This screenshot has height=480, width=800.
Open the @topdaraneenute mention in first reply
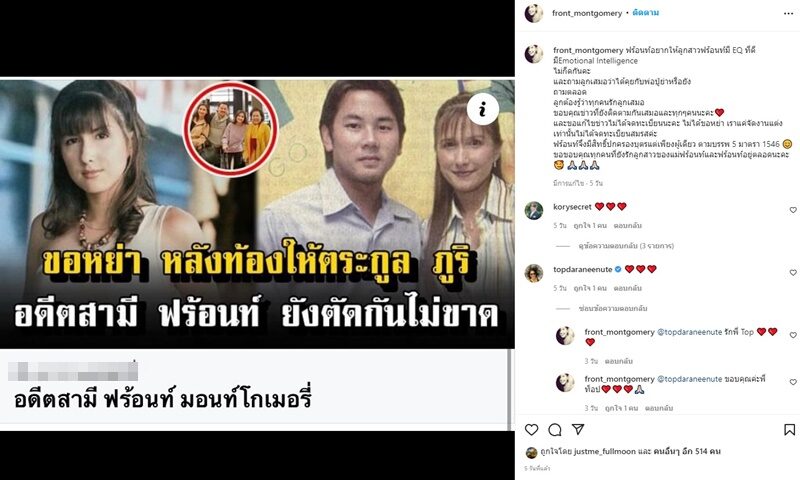pyautogui.click(x=689, y=332)
